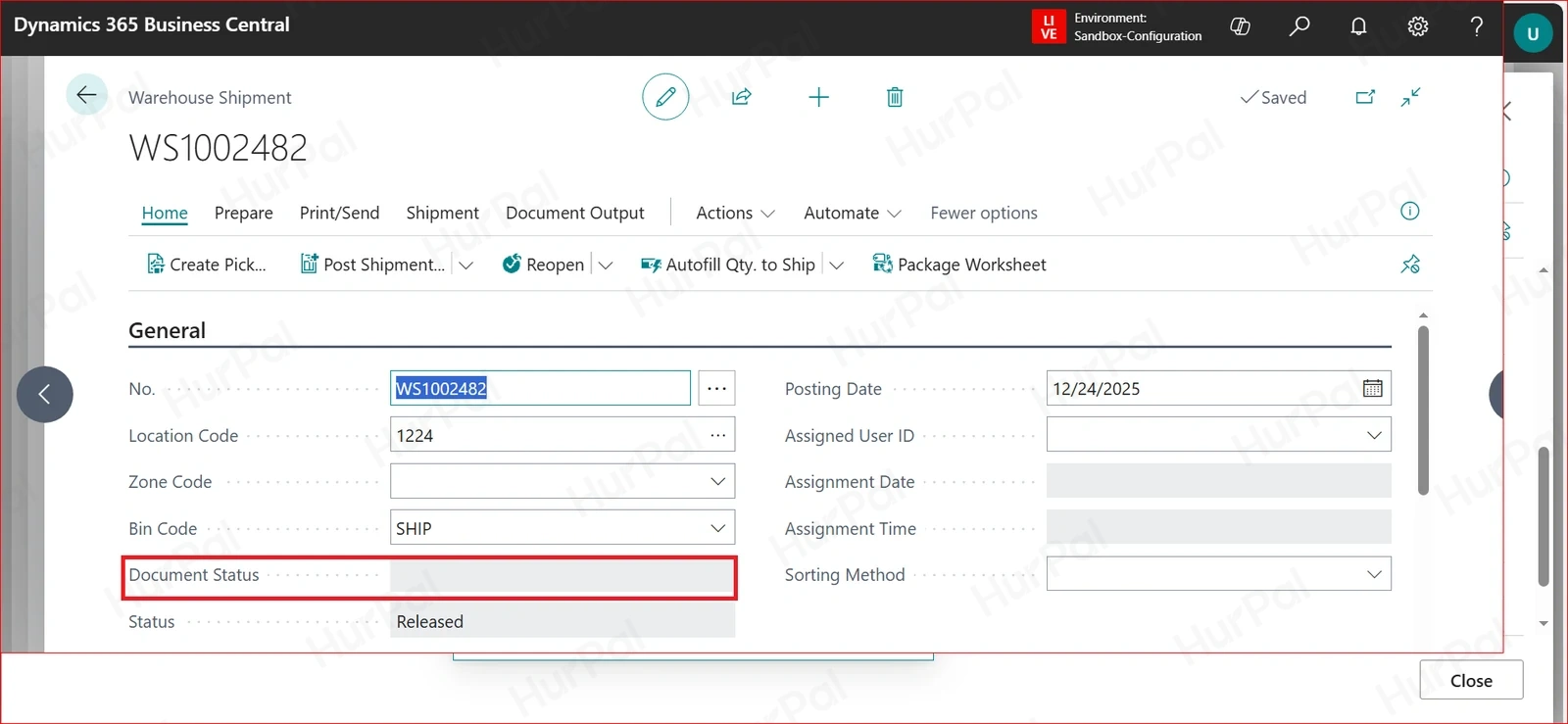Click Post Shipment action
Image resolution: width=1568 pixels, height=724 pixels.
click(x=372, y=265)
